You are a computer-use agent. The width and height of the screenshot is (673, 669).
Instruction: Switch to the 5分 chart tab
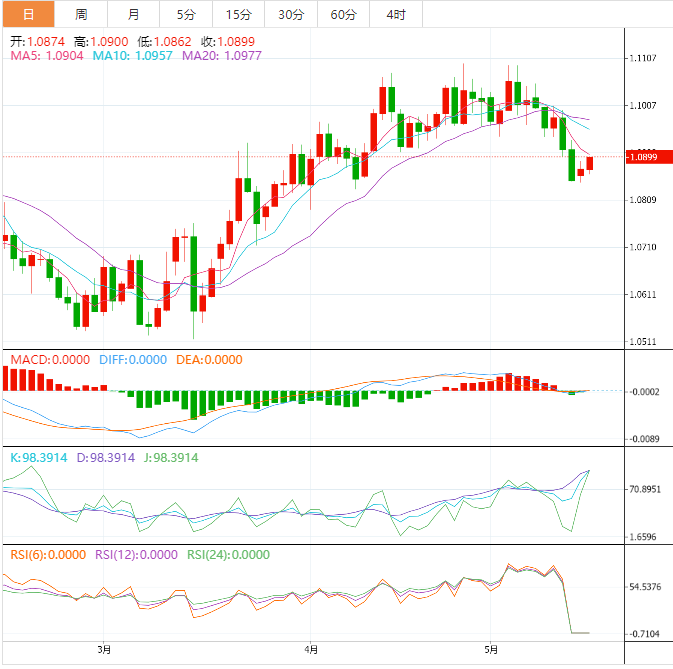click(186, 14)
